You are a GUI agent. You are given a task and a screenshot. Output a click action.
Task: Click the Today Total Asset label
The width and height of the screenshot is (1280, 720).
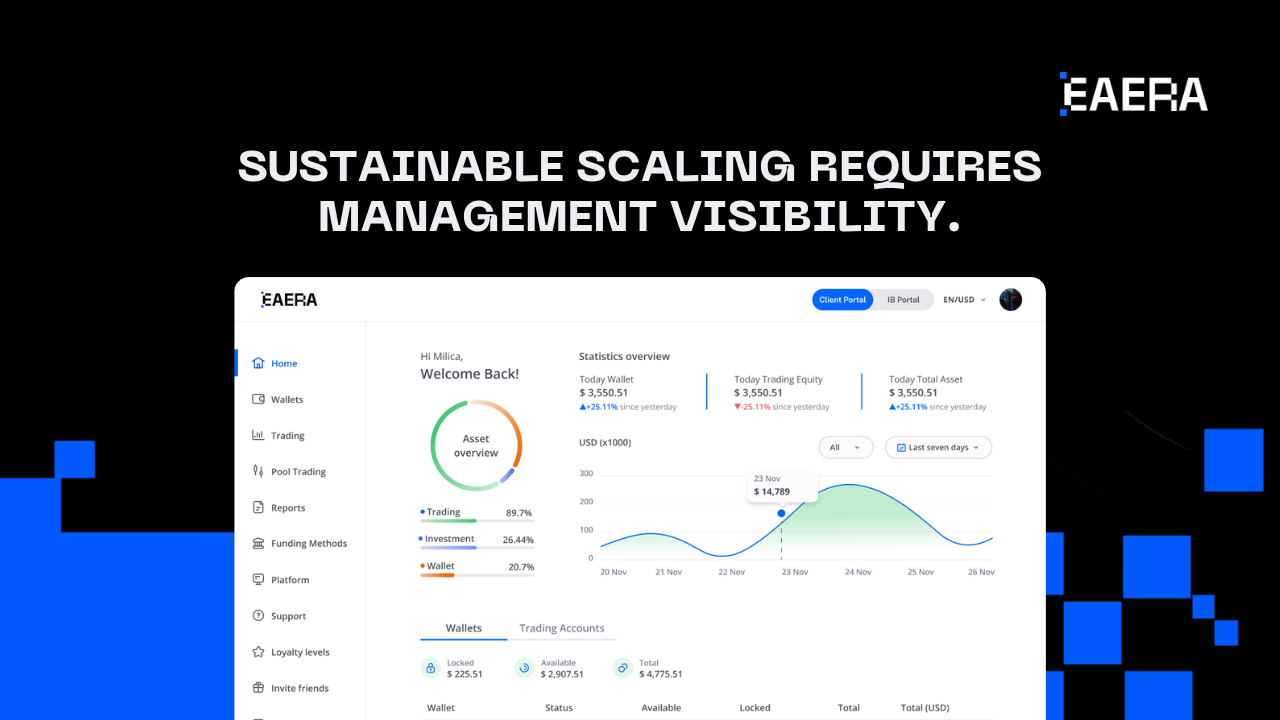point(926,379)
